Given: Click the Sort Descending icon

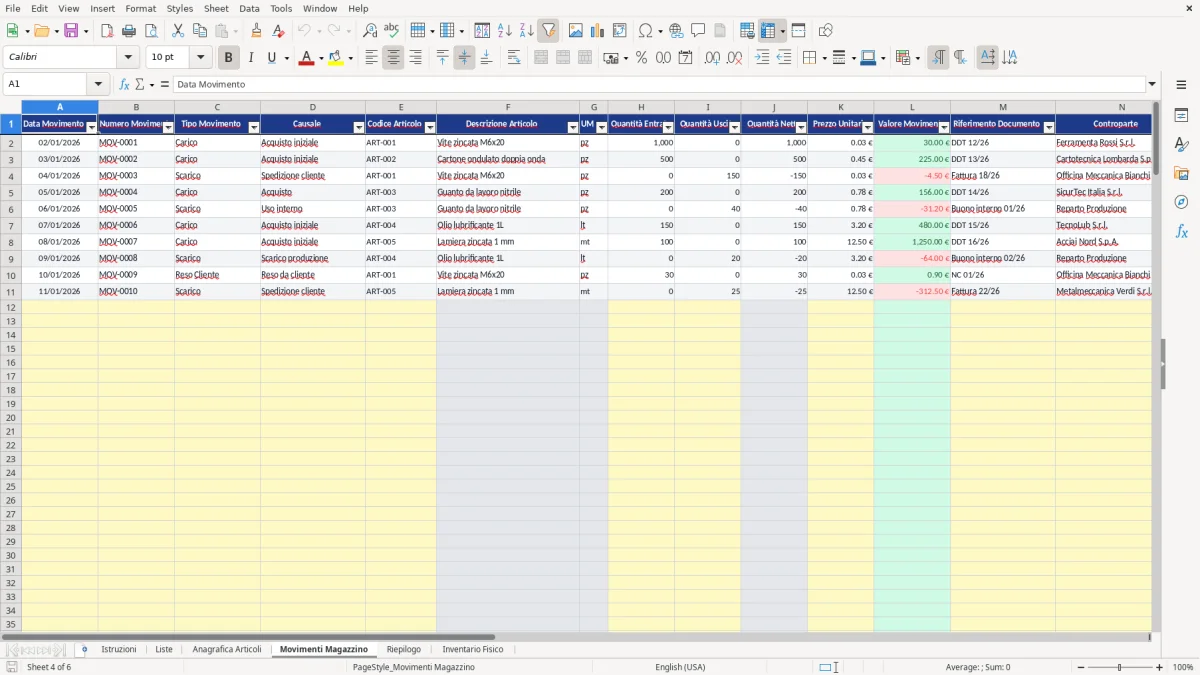Looking at the screenshot, I should [526, 31].
